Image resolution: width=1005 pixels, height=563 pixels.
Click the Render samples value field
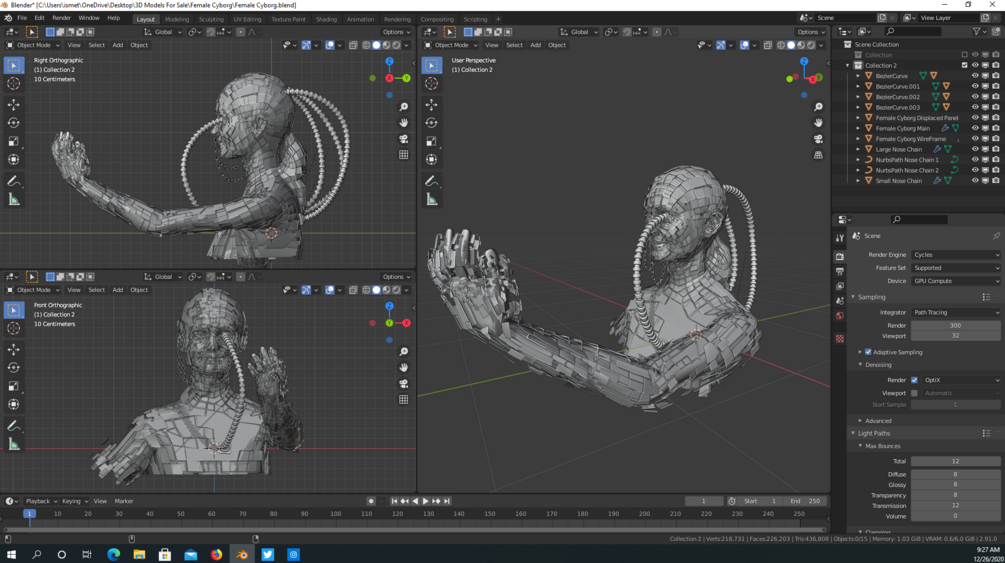(x=955, y=325)
